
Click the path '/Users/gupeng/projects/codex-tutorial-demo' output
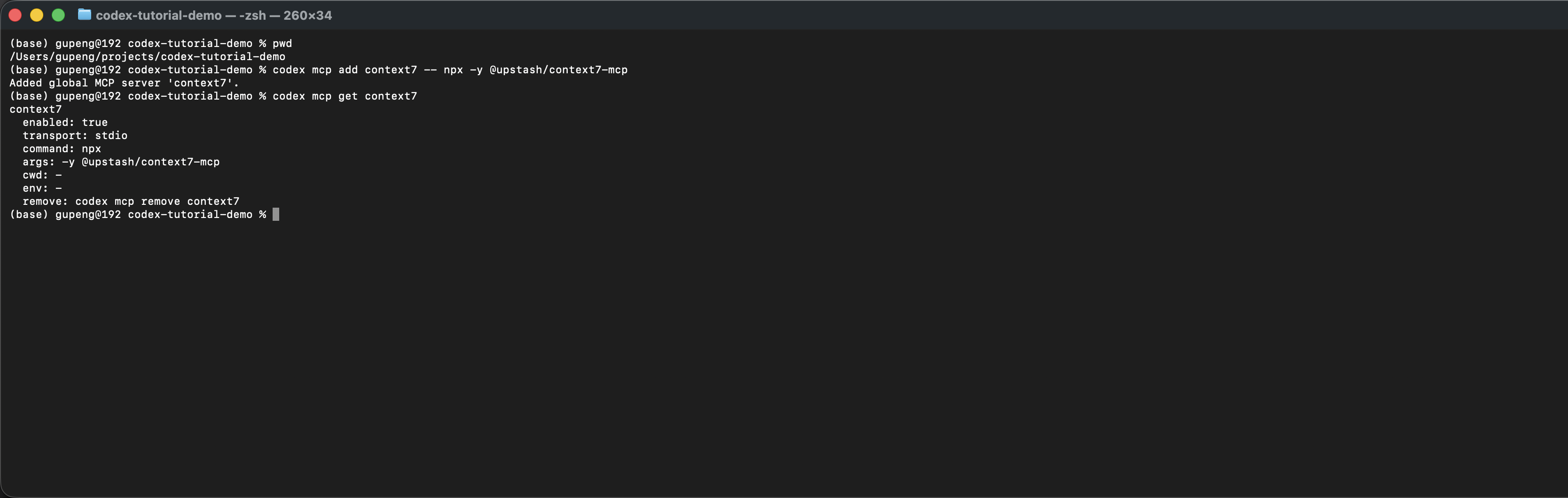[x=147, y=56]
